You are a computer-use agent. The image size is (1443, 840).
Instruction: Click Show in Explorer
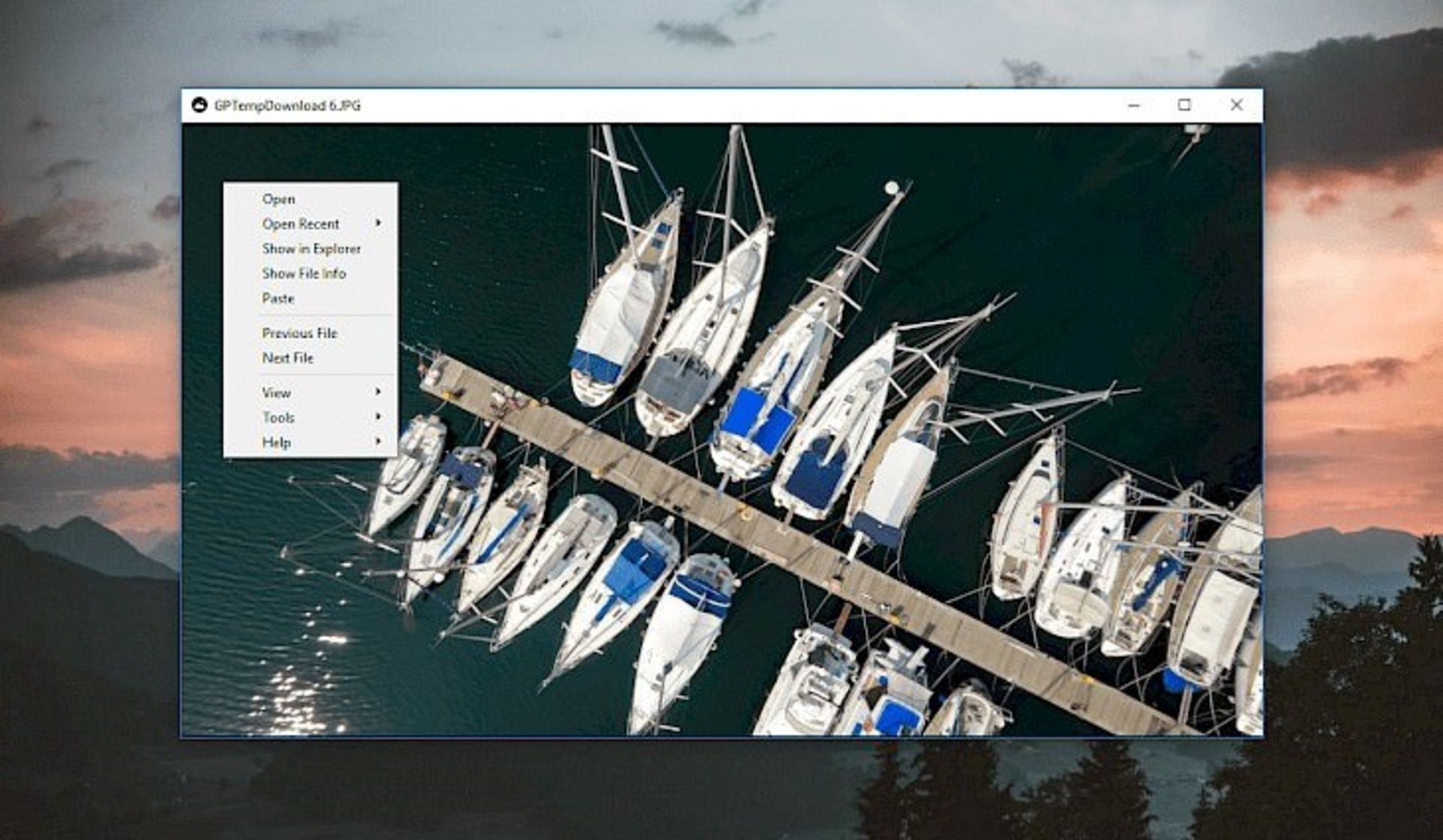click(x=311, y=249)
